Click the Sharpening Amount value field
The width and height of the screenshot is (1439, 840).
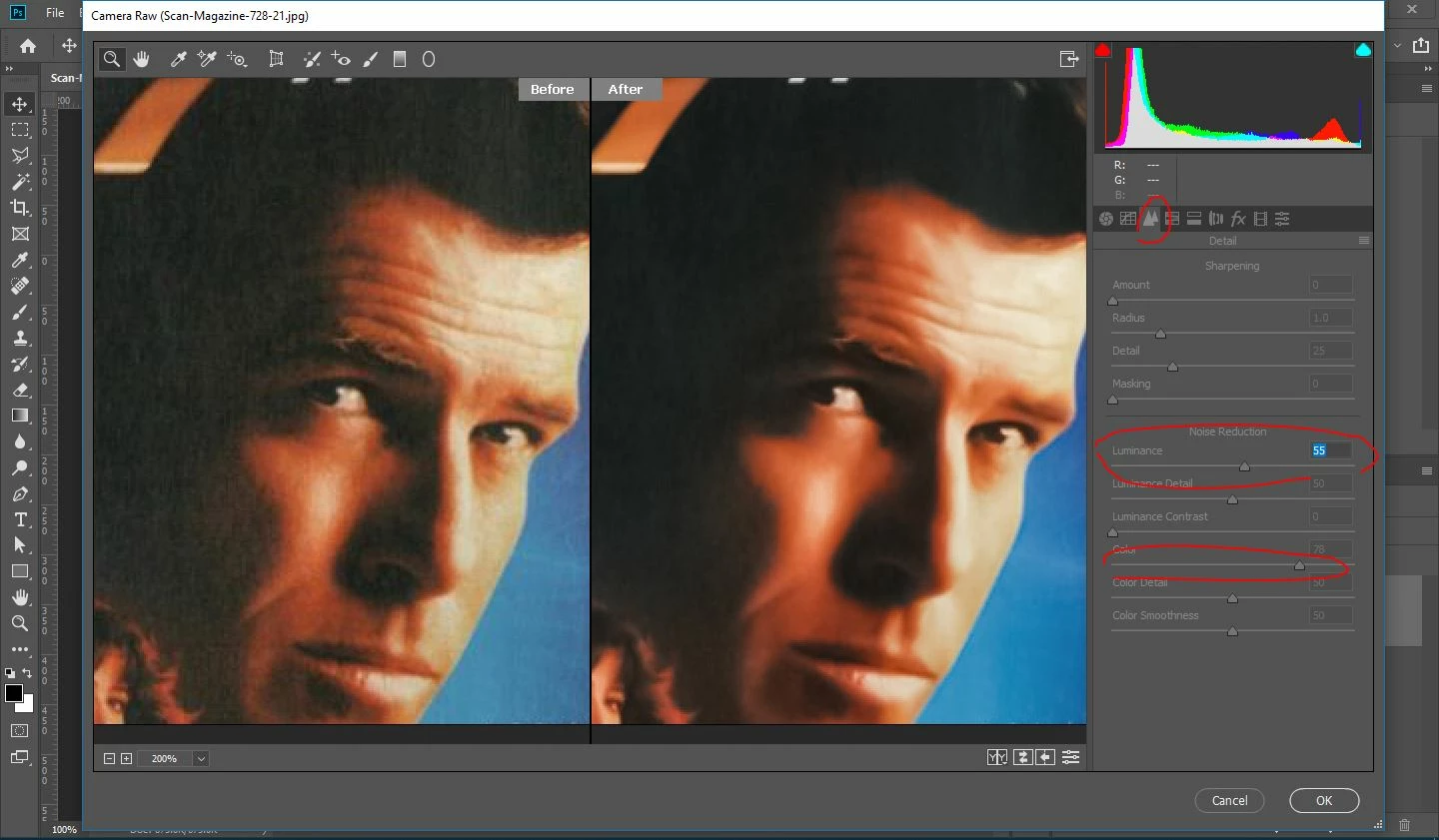pyautogui.click(x=1331, y=285)
